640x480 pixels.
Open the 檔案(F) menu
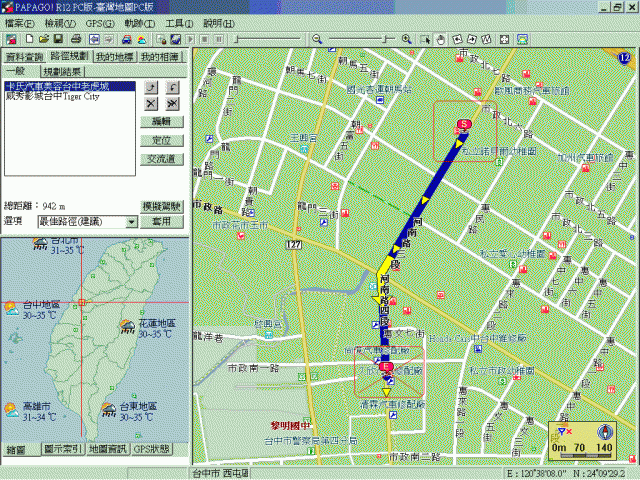(19, 23)
